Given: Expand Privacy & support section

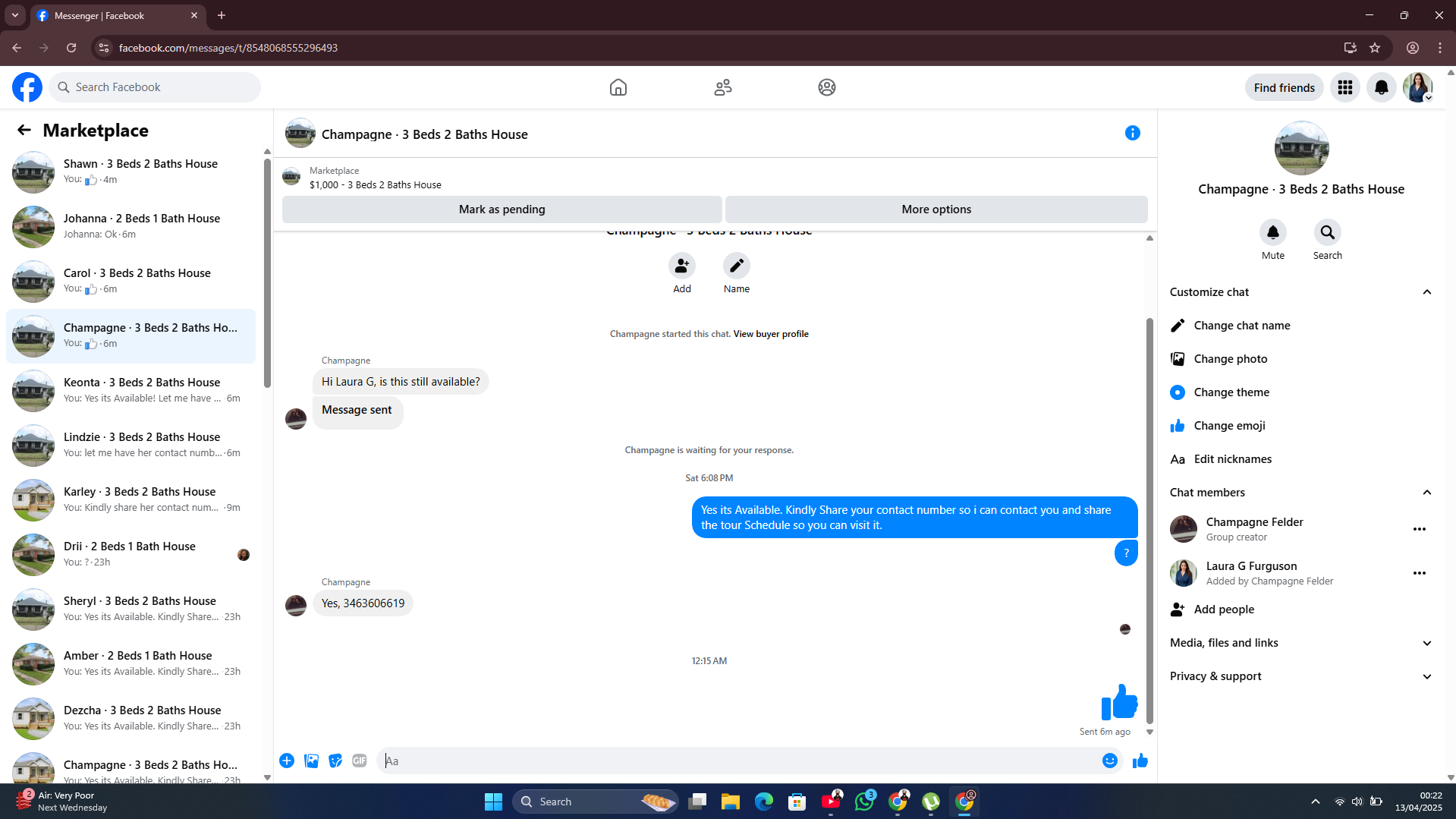Looking at the screenshot, I should 1301,676.
